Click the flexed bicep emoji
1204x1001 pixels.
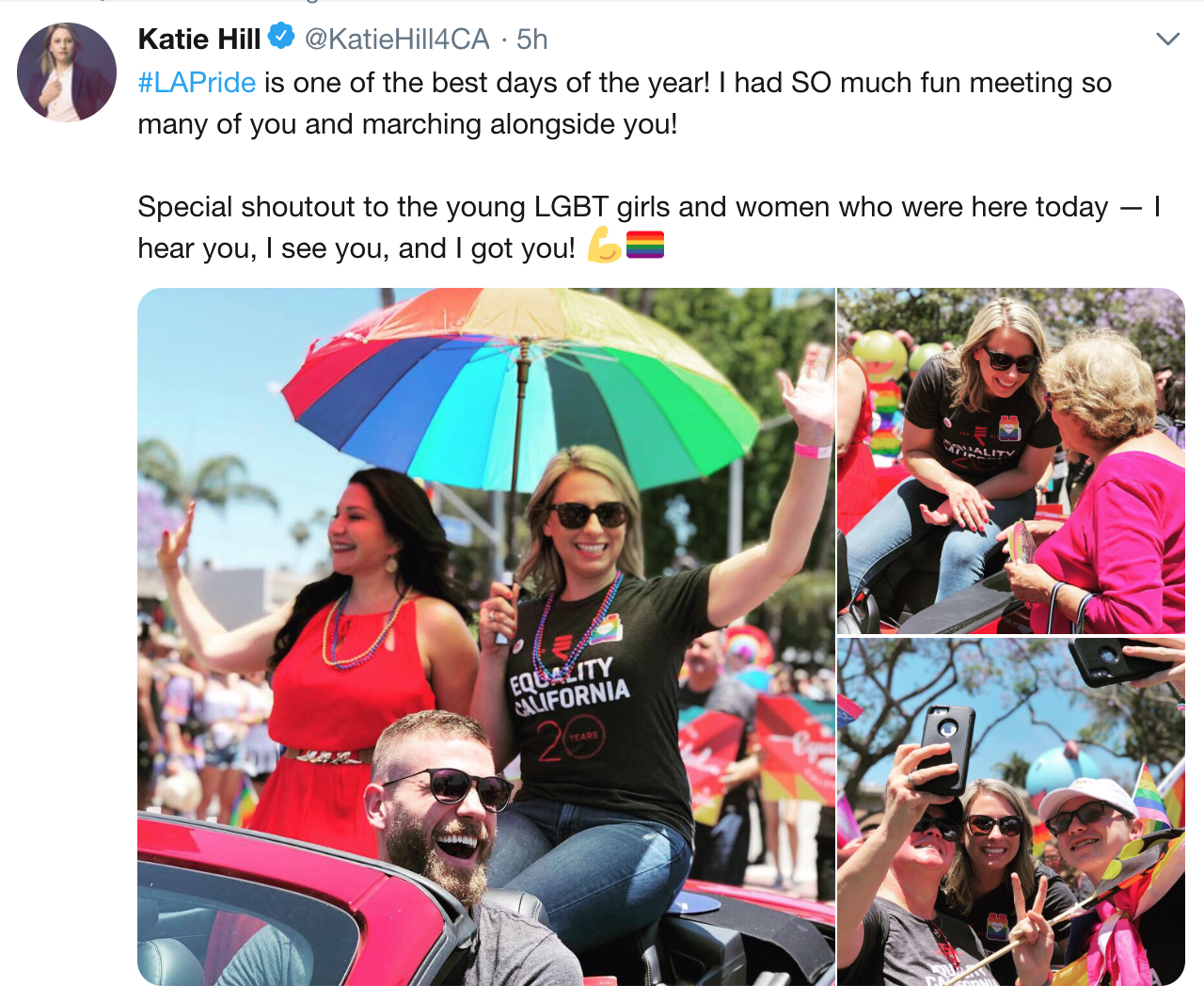[604, 245]
